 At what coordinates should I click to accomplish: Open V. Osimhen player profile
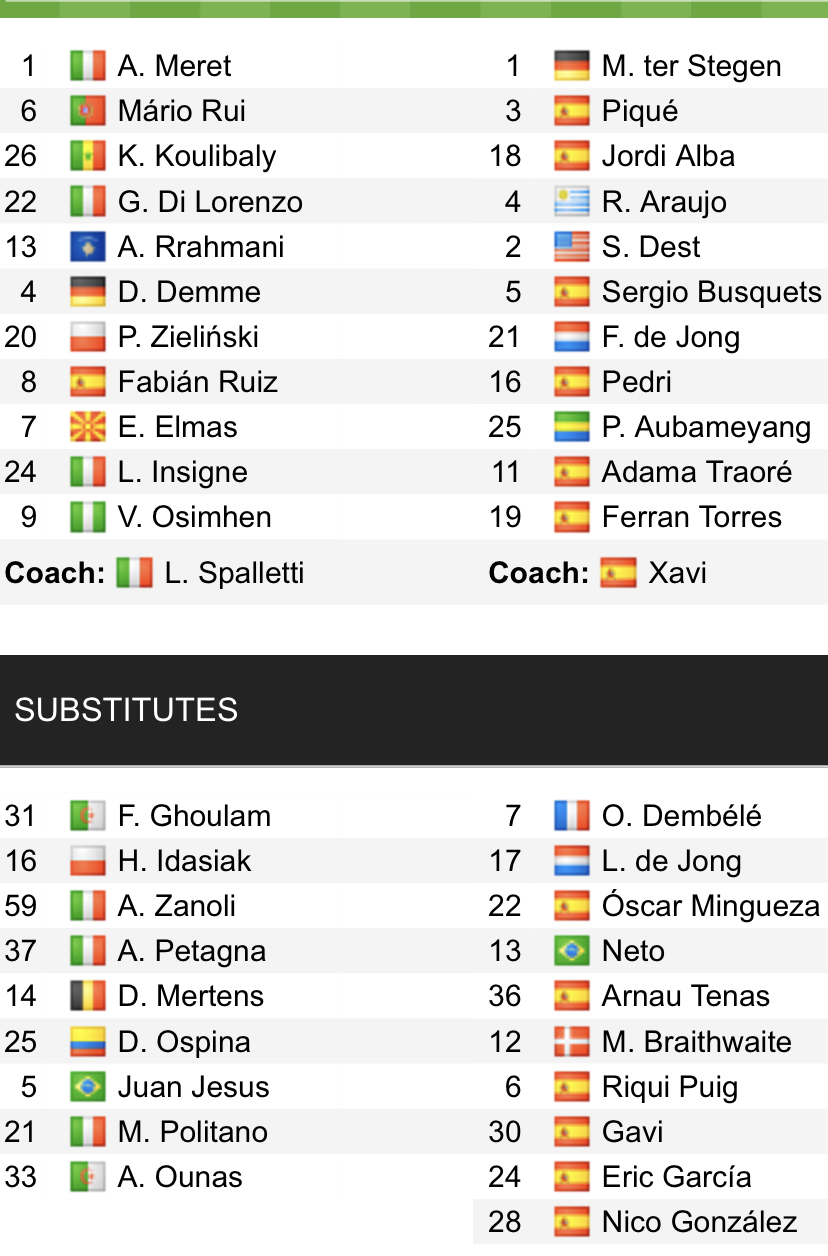click(194, 517)
